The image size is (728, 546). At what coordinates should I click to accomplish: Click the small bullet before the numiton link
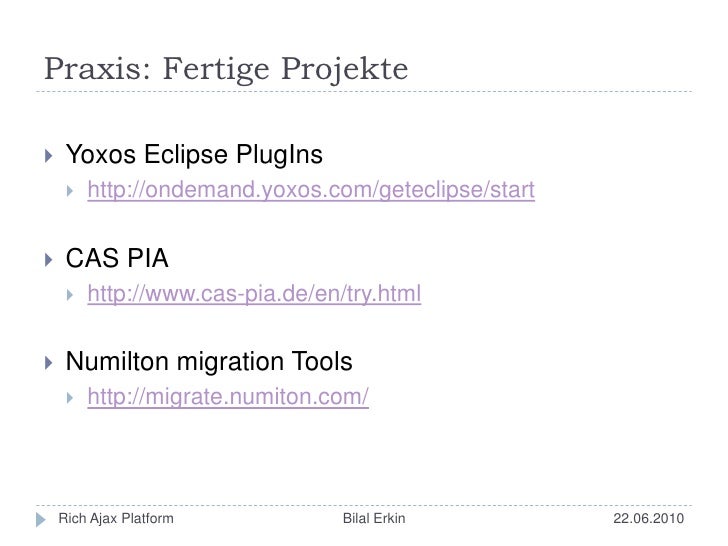point(70,397)
